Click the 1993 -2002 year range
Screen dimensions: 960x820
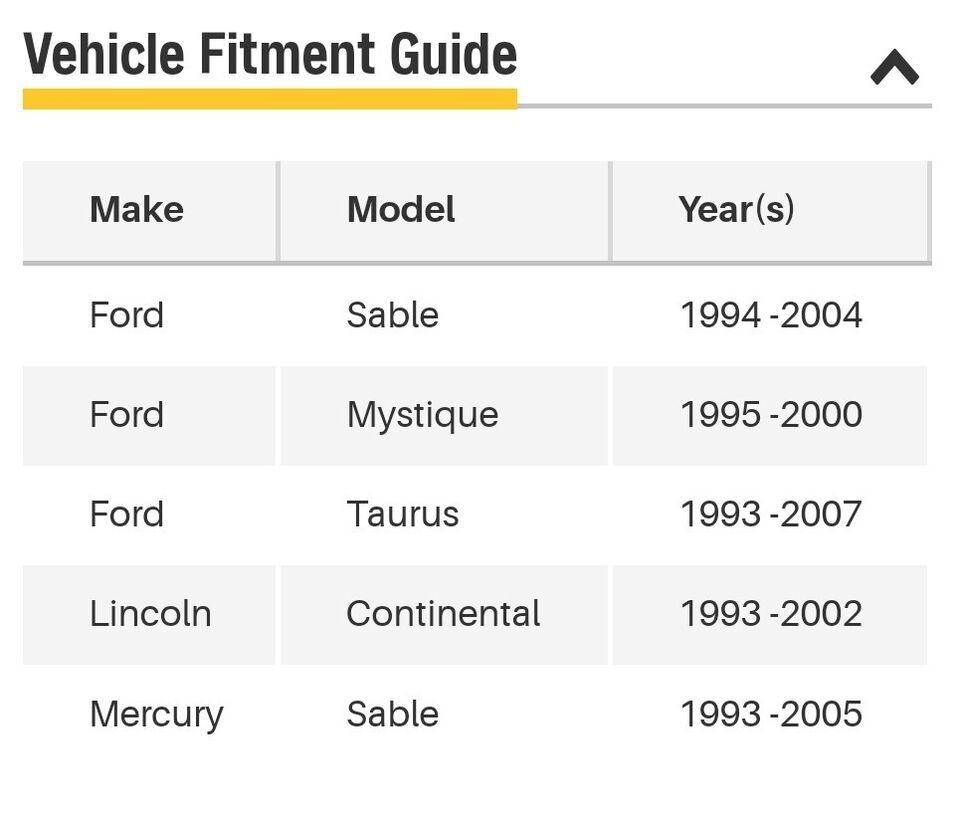[771, 614]
